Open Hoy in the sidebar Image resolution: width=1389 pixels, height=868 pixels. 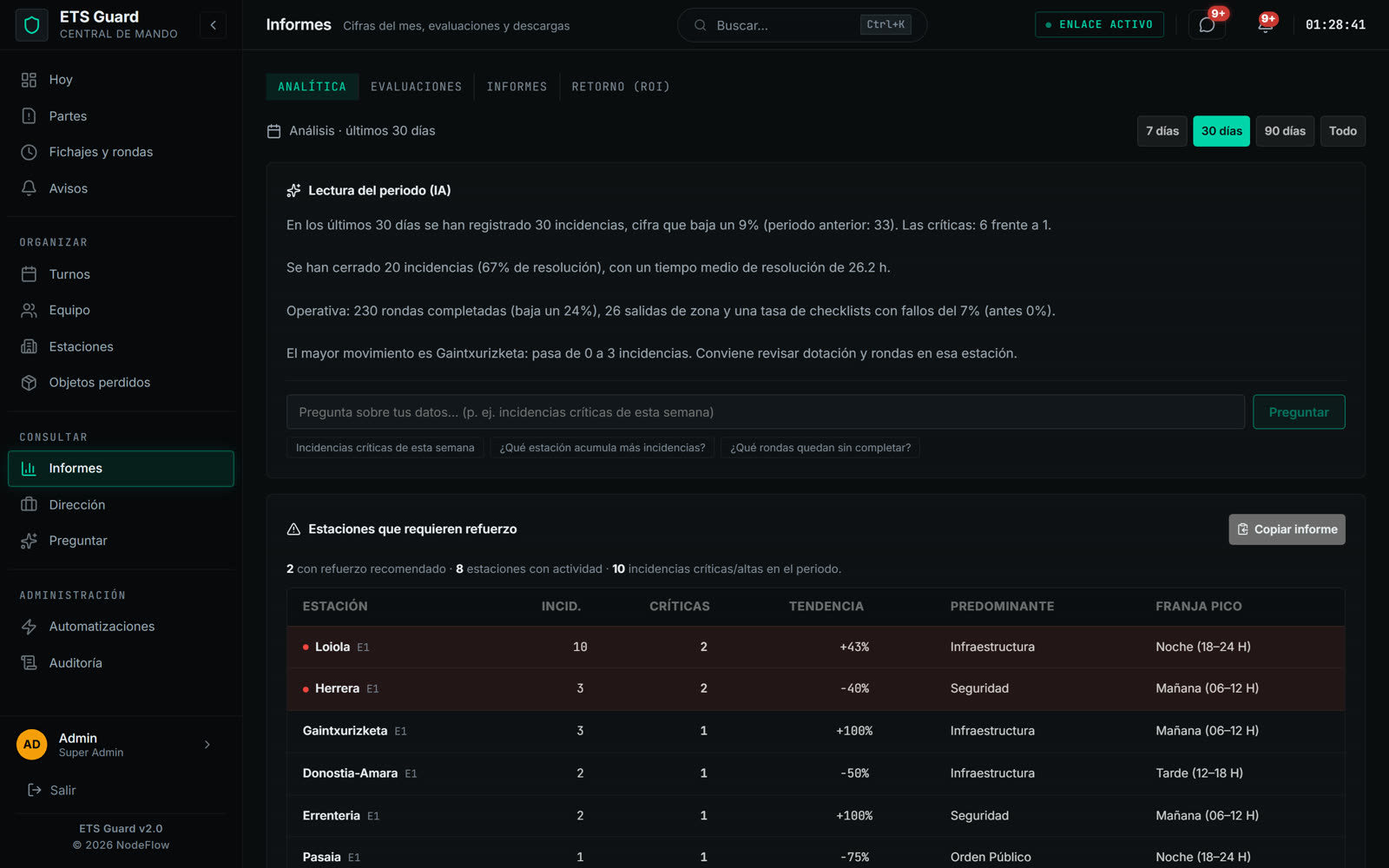click(x=121, y=80)
